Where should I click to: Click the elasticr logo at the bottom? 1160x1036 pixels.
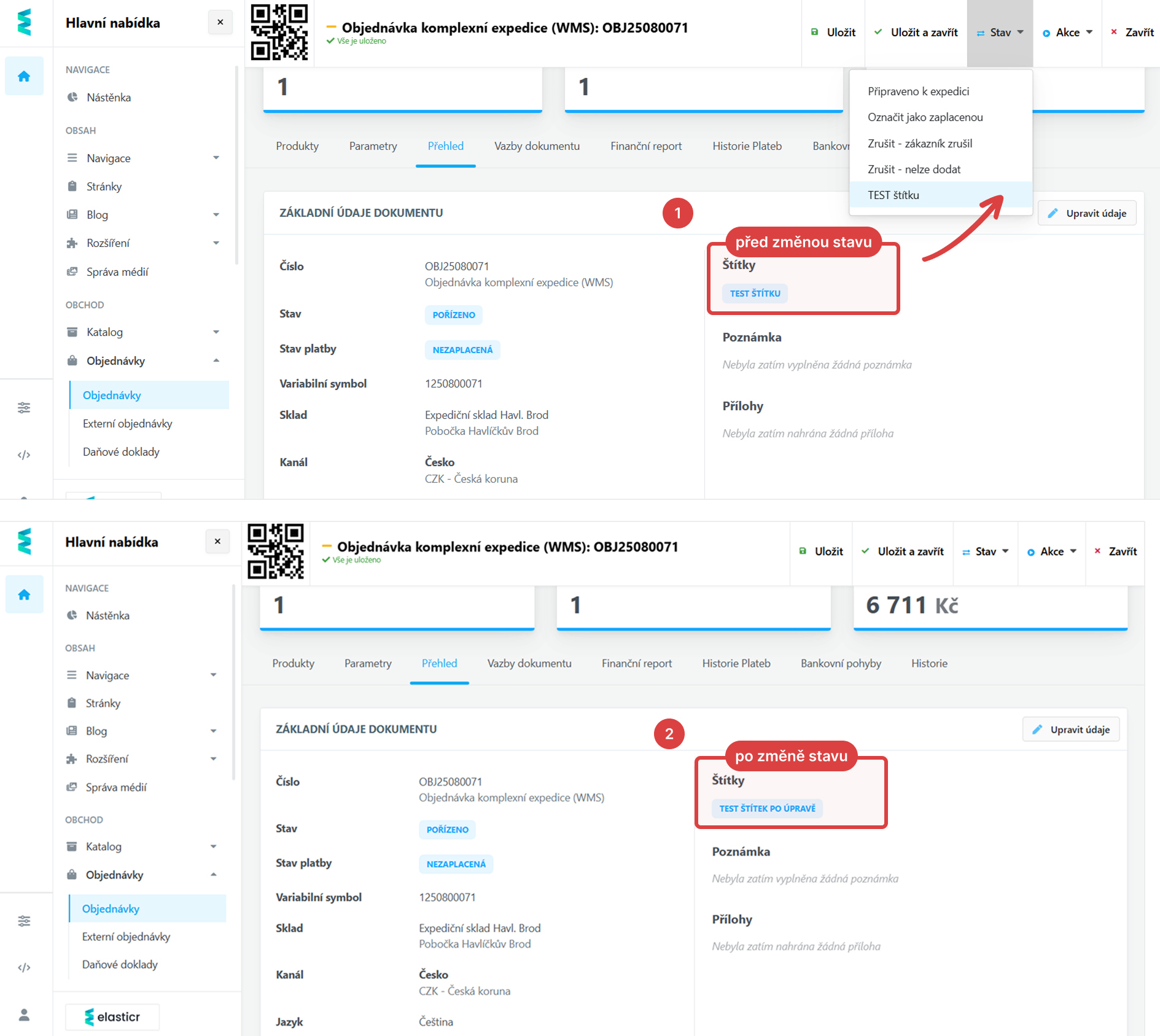tap(113, 1017)
